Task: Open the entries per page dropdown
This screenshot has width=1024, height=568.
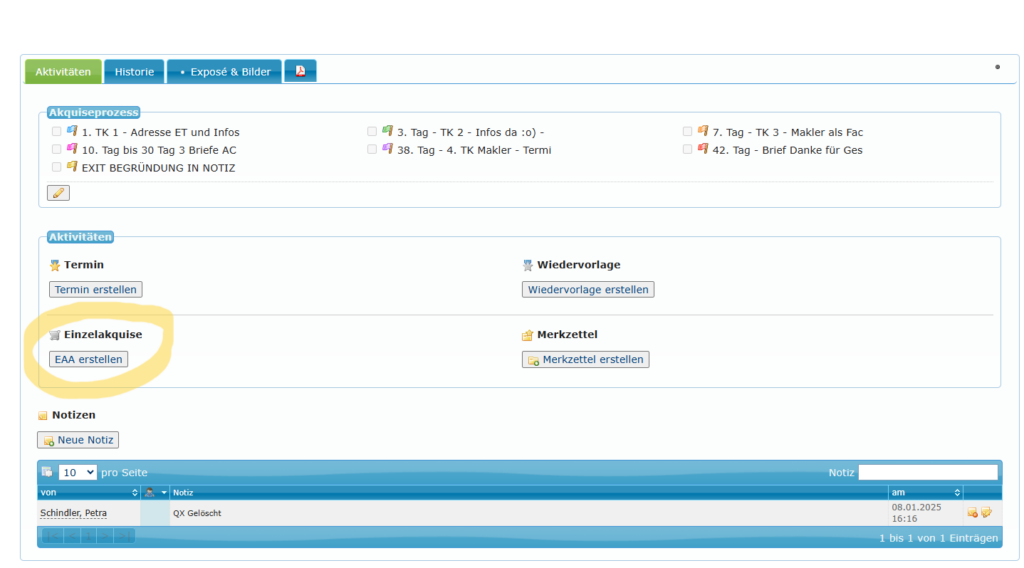Action: coord(77,472)
